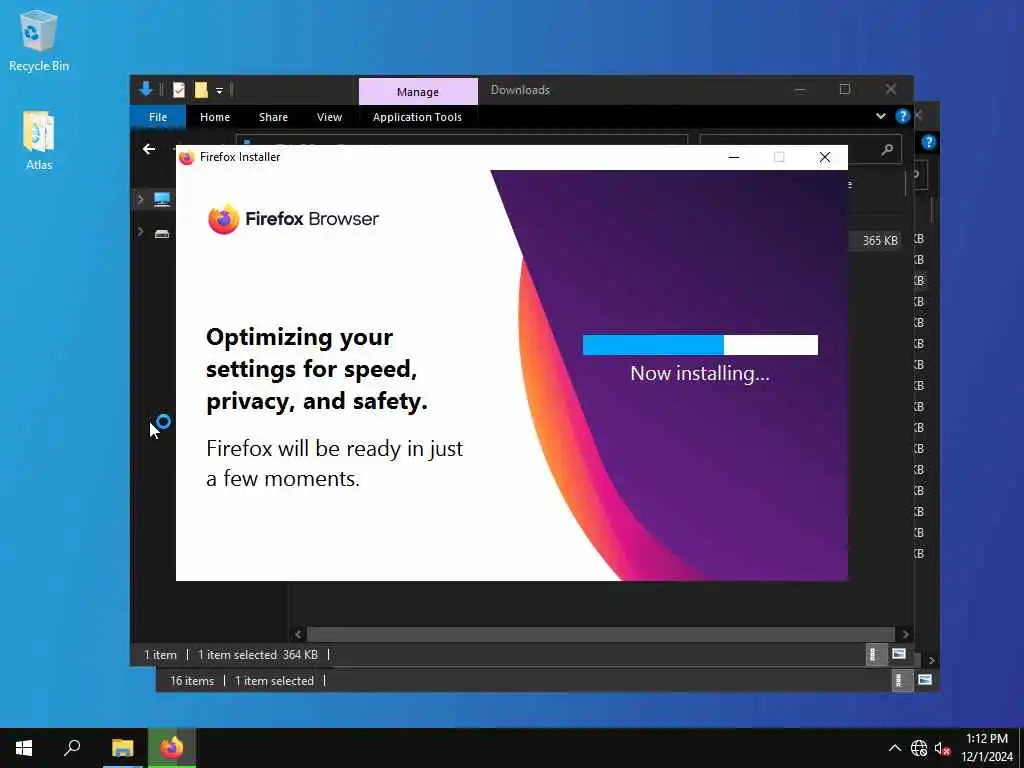Expand the ribbon with the chevron arrow

[880, 116]
